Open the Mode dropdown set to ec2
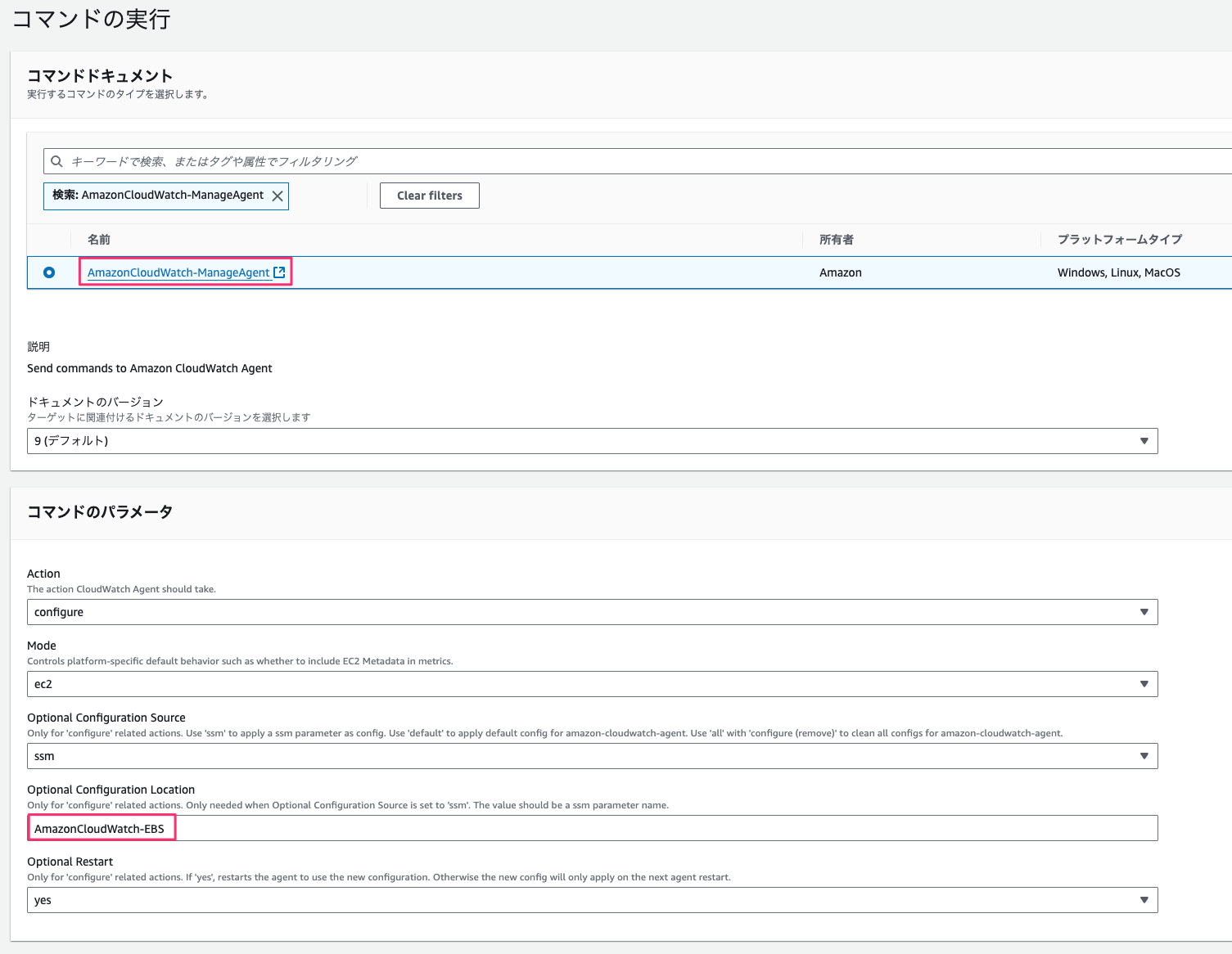The height and width of the screenshot is (954, 1232). 593,684
